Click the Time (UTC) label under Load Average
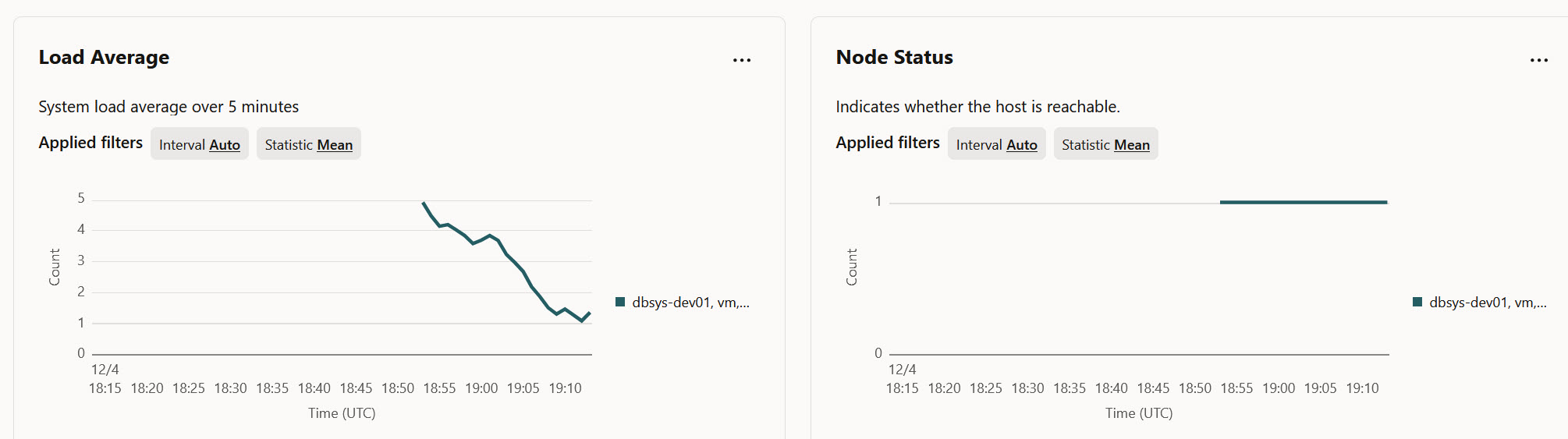 342,413
